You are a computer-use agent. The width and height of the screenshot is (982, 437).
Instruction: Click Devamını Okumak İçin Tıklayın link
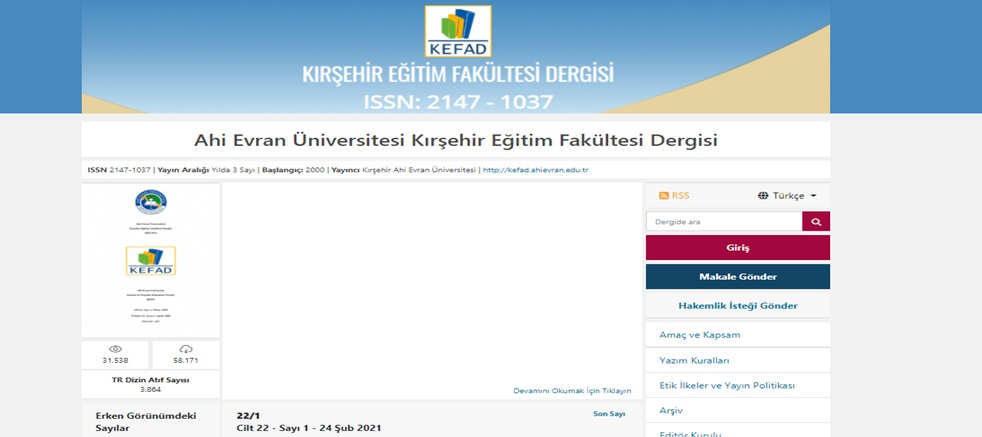pos(572,391)
